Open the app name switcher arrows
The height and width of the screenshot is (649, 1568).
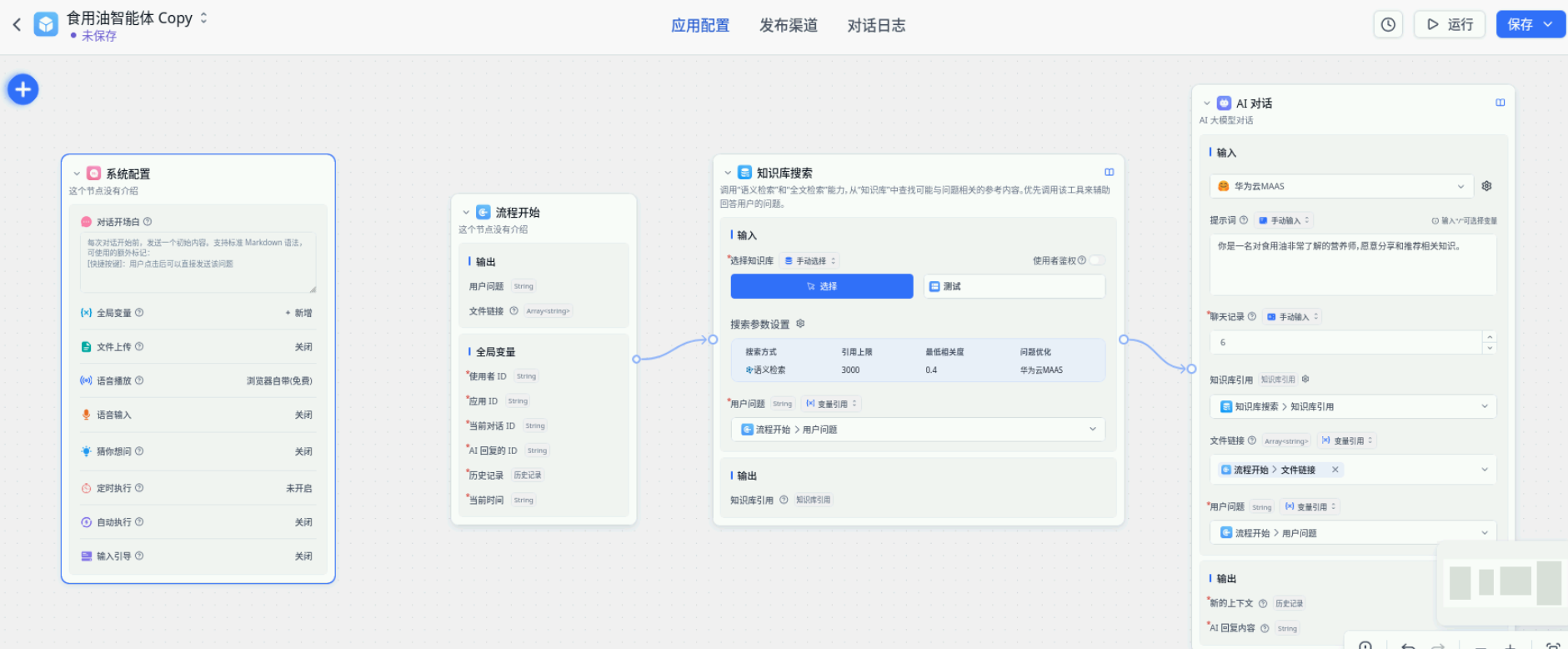(203, 18)
